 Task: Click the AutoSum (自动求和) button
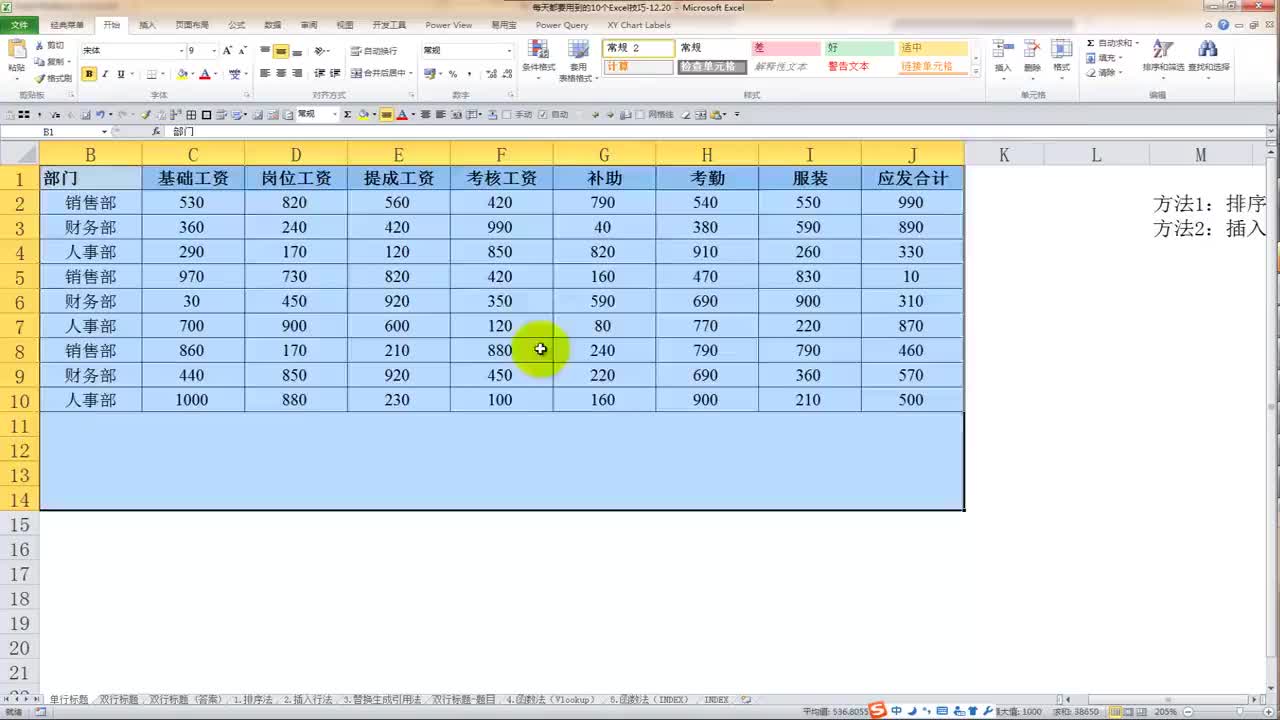tap(1111, 43)
